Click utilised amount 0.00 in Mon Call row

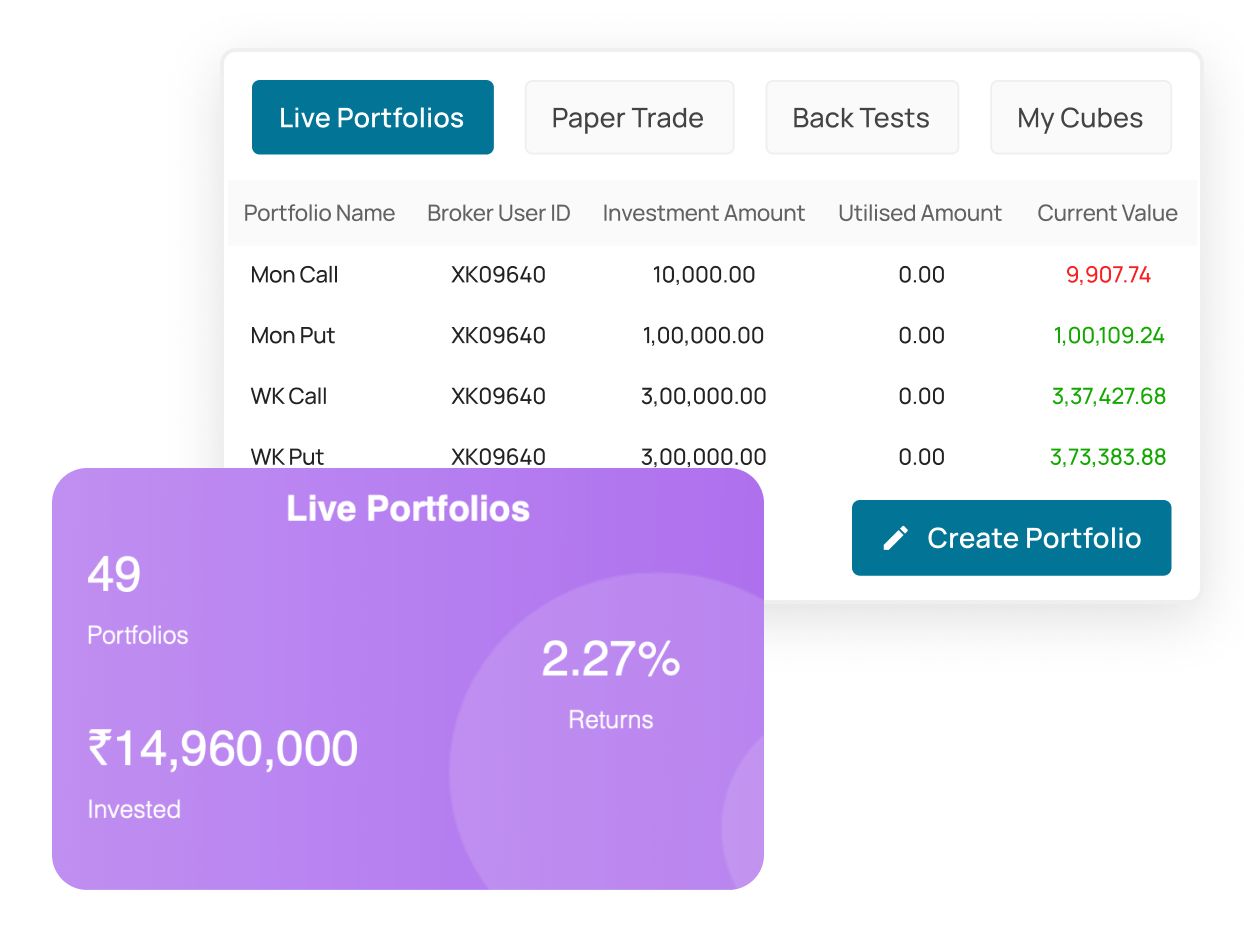pos(921,274)
